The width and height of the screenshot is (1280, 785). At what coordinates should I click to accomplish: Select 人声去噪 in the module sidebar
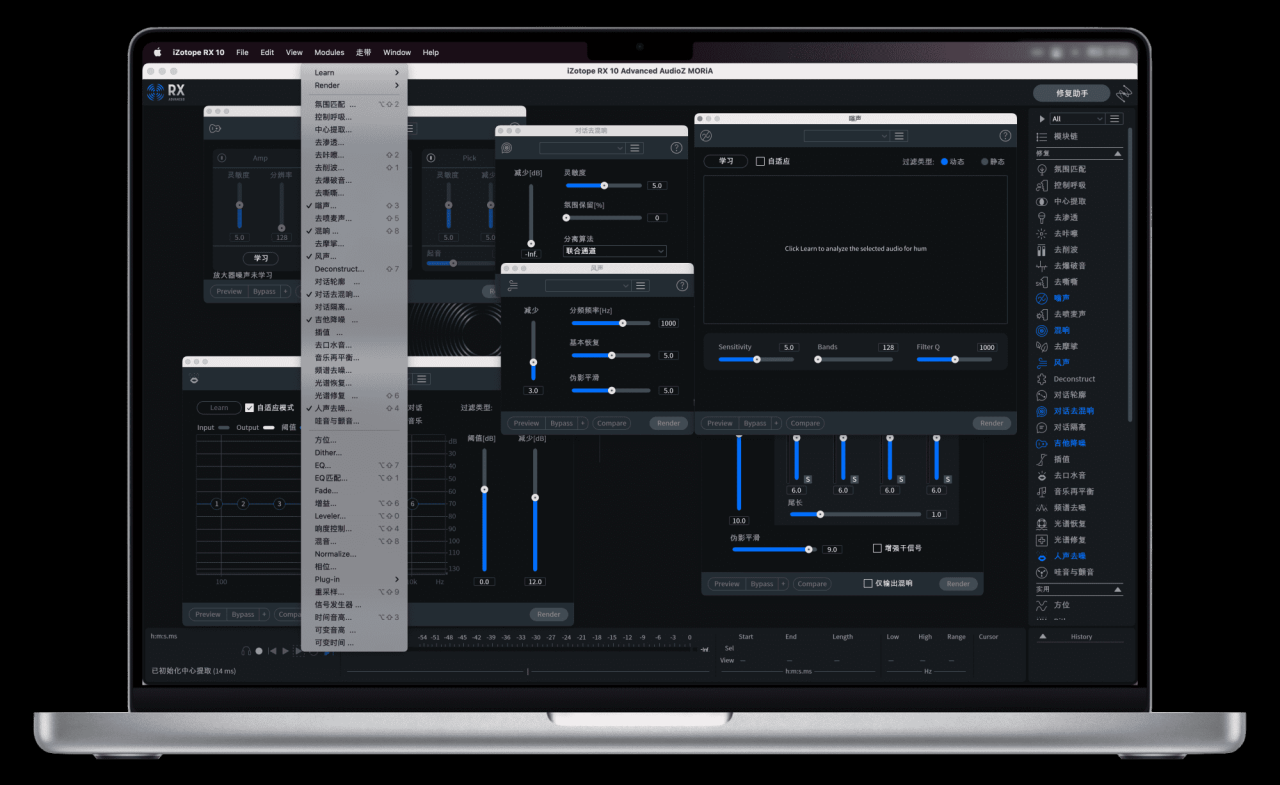click(x=1069, y=556)
